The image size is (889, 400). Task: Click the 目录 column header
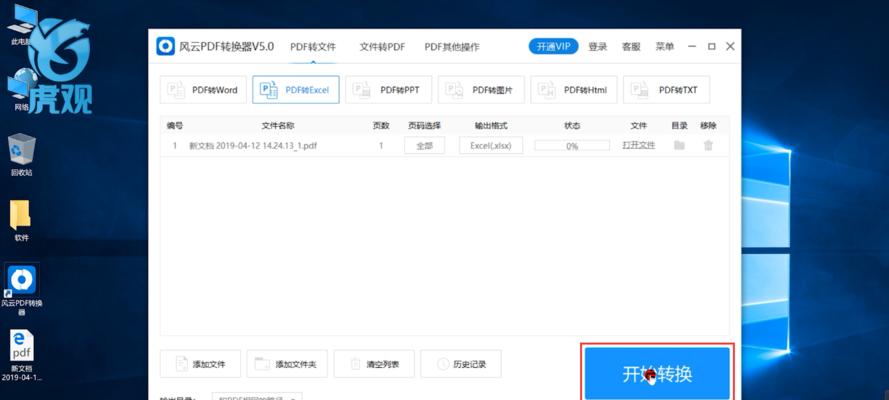[679, 126]
